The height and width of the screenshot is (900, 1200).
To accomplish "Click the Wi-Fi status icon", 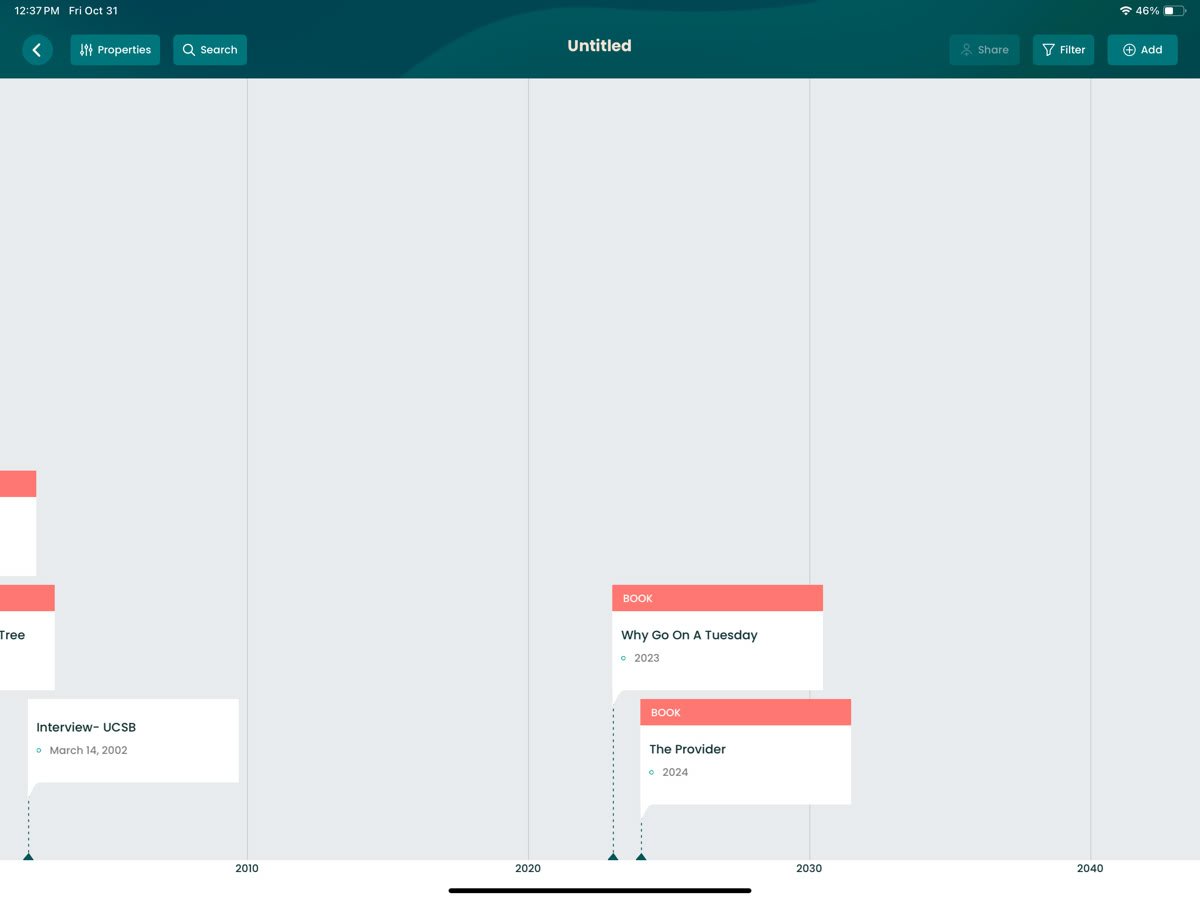I will coord(1126,11).
